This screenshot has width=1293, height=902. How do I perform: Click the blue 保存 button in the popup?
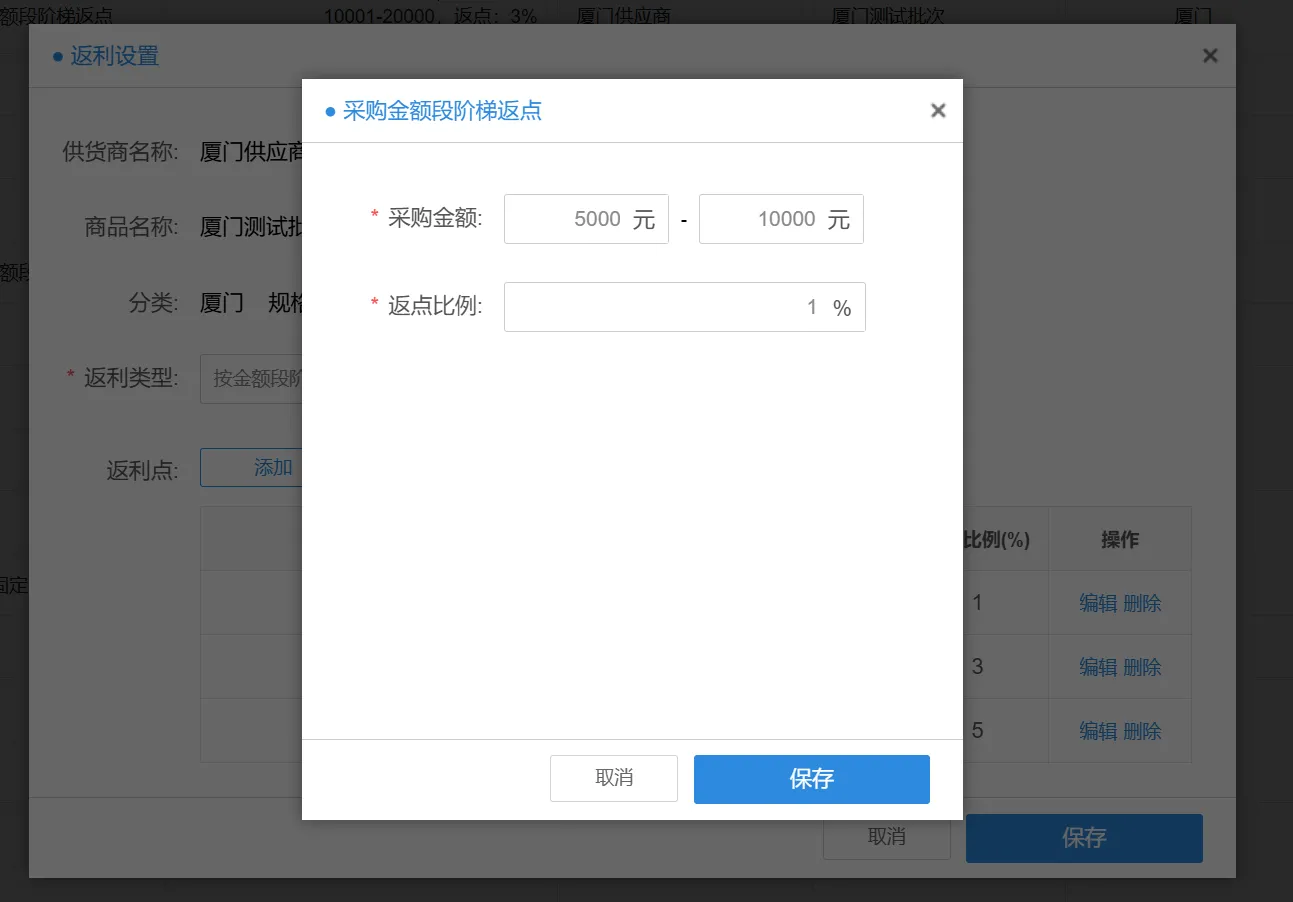point(811,778)
